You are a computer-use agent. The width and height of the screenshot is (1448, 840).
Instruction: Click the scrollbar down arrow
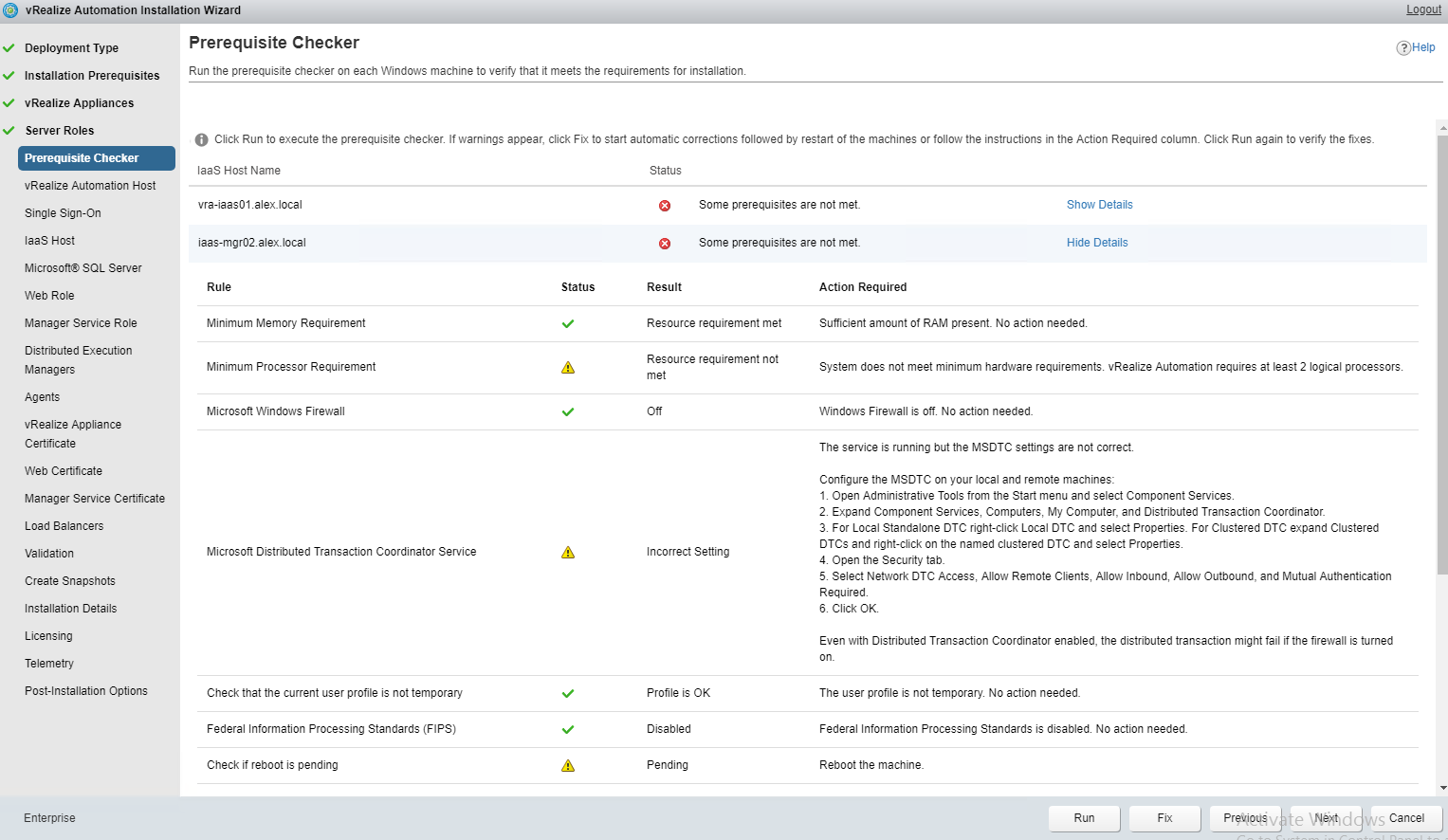1442,788
